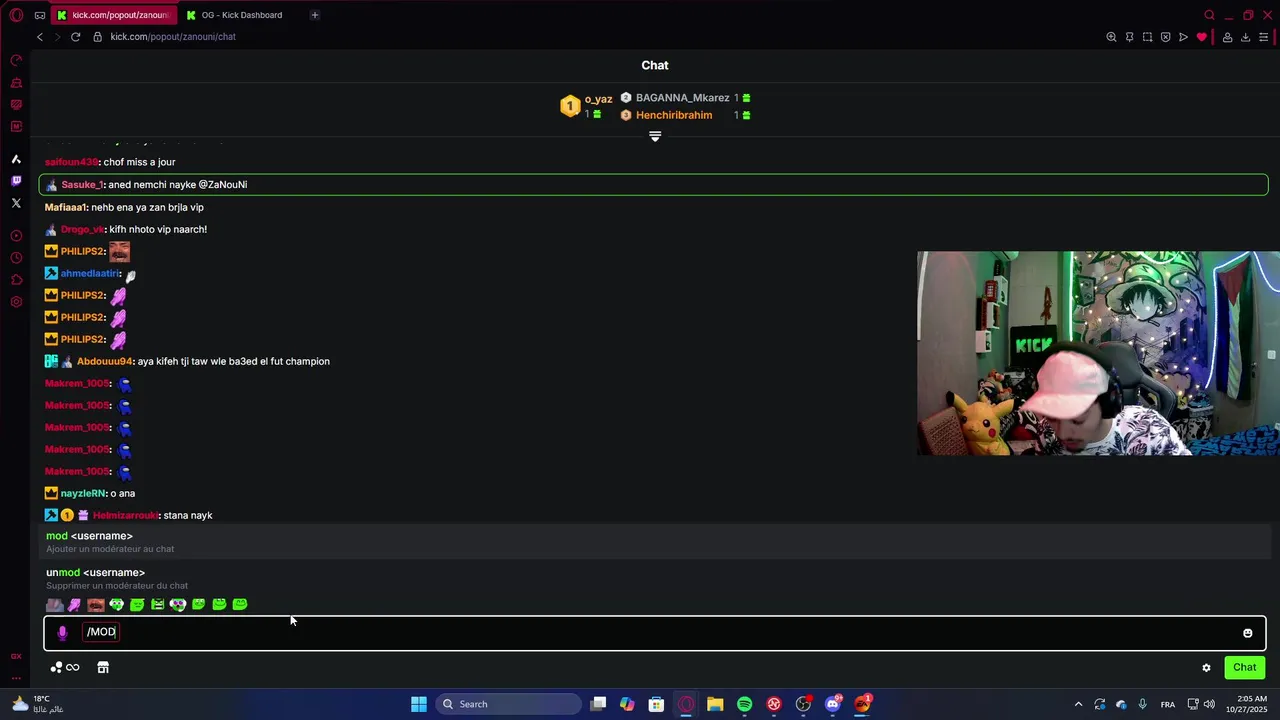This screenshot has height=720, width=1280.
Task: Open the Windows Start menu
Action: pos(419,704)
